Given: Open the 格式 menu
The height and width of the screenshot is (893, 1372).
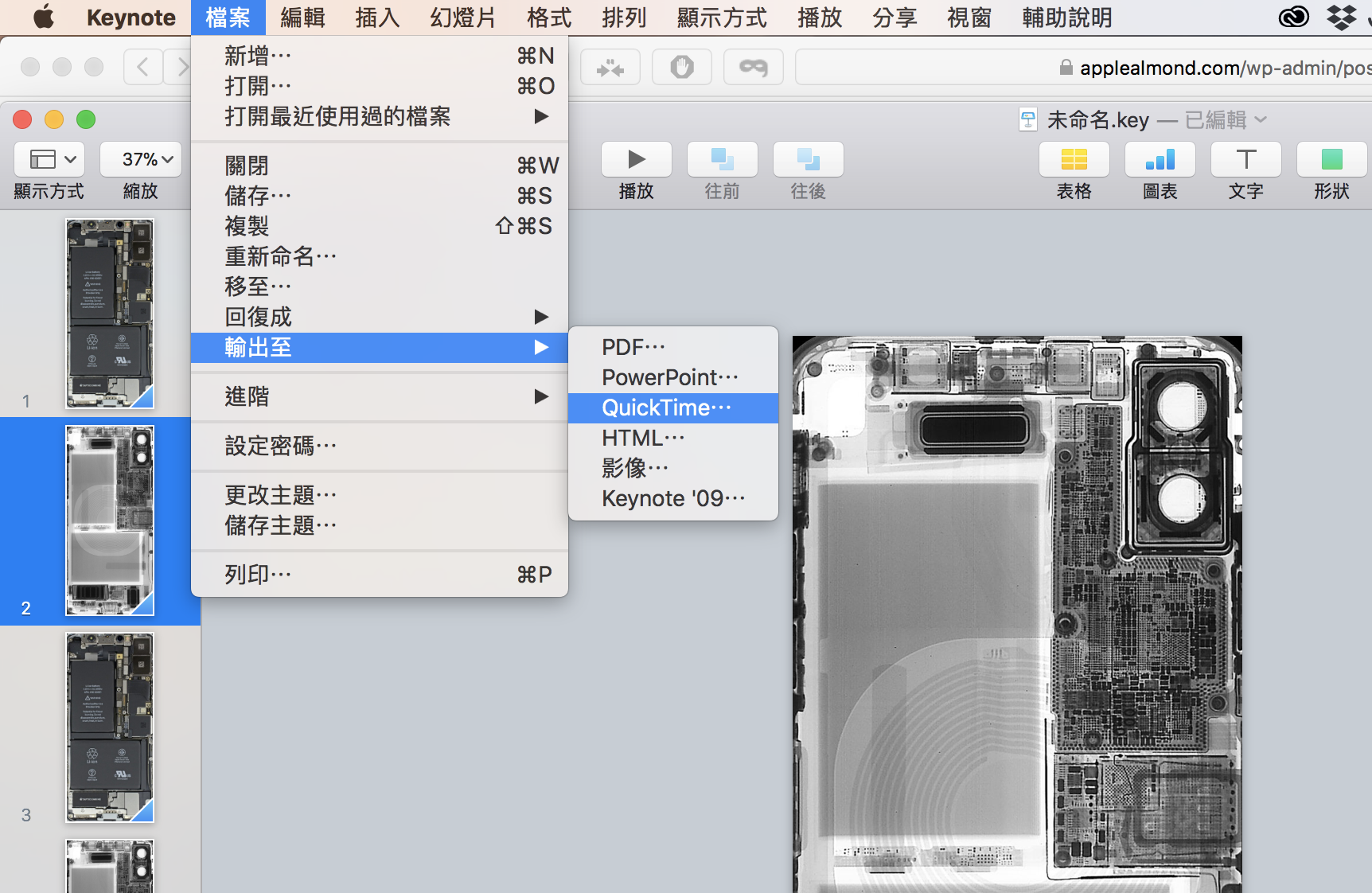Looking at the screenshot, I should pos(549,18).
